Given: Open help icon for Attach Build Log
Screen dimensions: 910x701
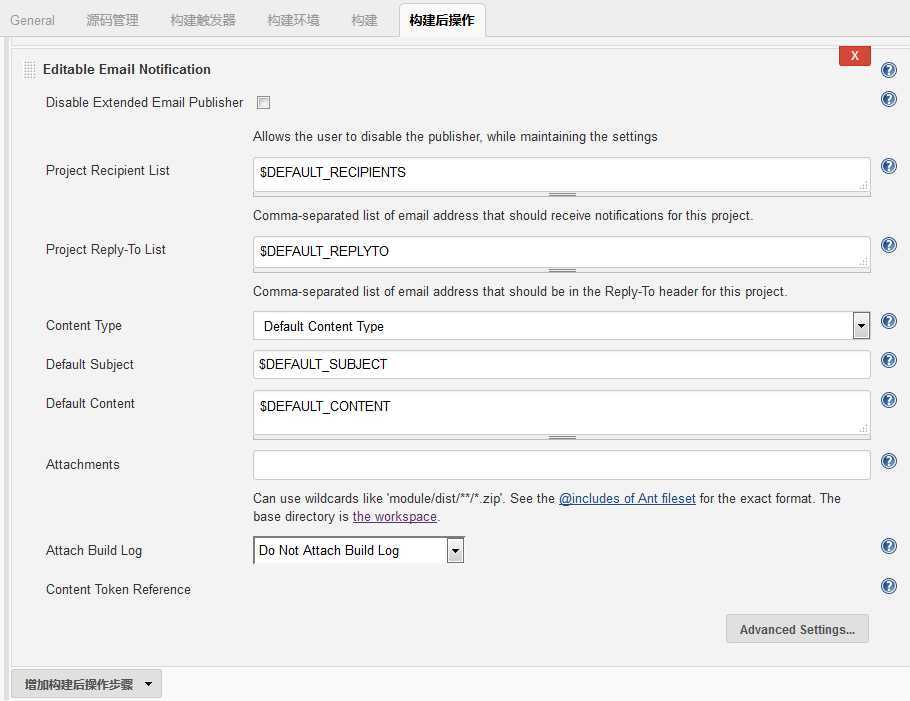Looking at the screenshot, I should pos(889,546).
